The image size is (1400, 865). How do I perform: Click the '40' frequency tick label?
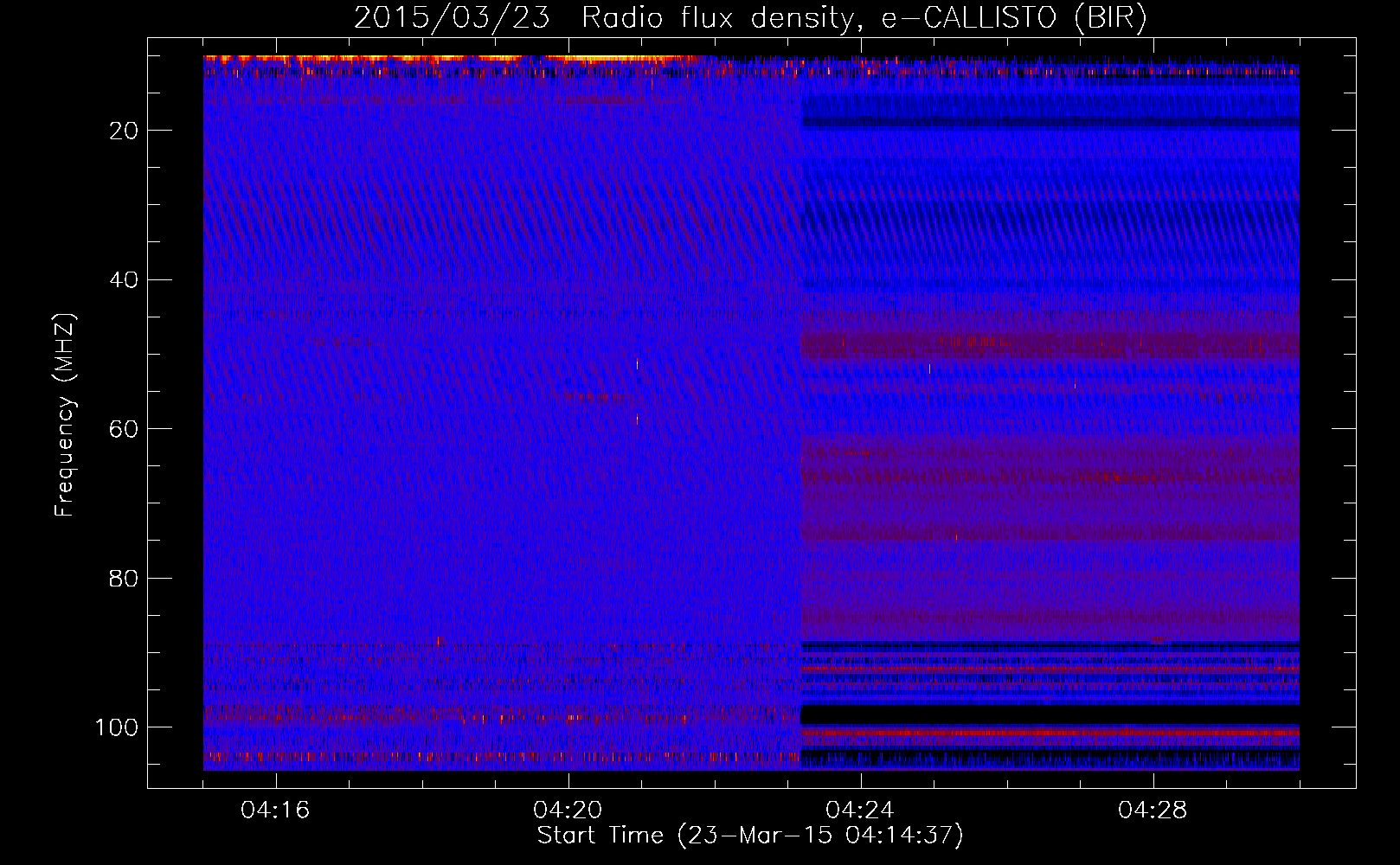(x=124, y=280)
